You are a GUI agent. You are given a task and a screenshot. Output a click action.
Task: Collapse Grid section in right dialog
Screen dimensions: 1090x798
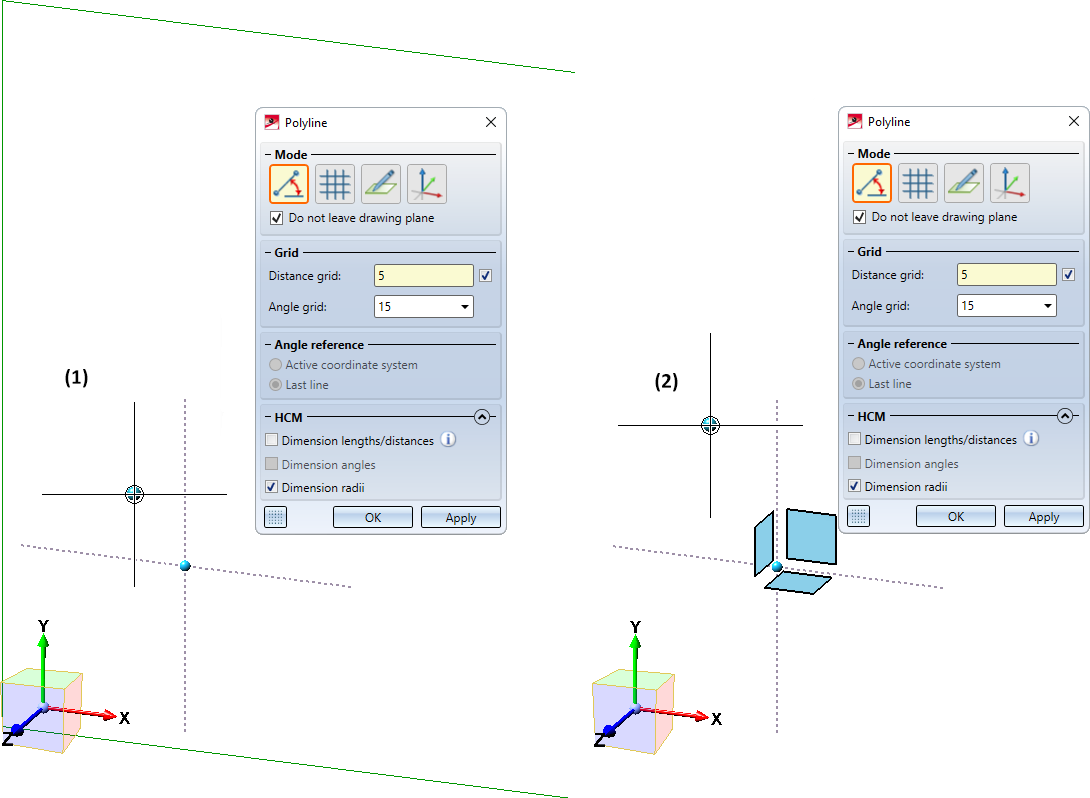pos(852,252)
